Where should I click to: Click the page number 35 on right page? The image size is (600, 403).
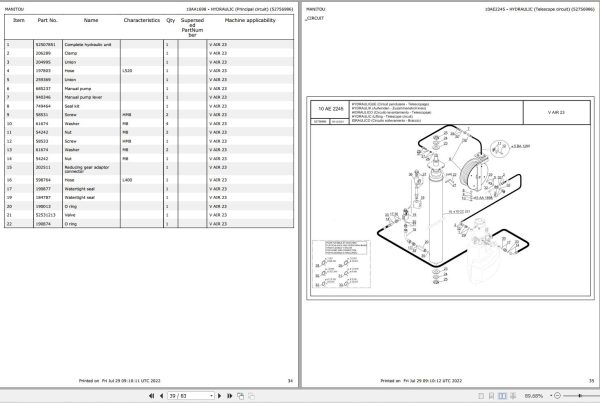point(592,381)
